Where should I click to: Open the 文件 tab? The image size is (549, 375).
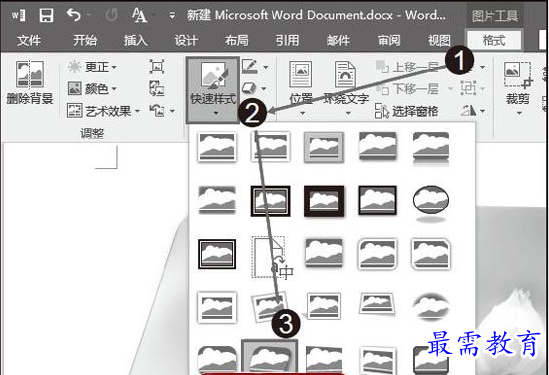point(29,41)
